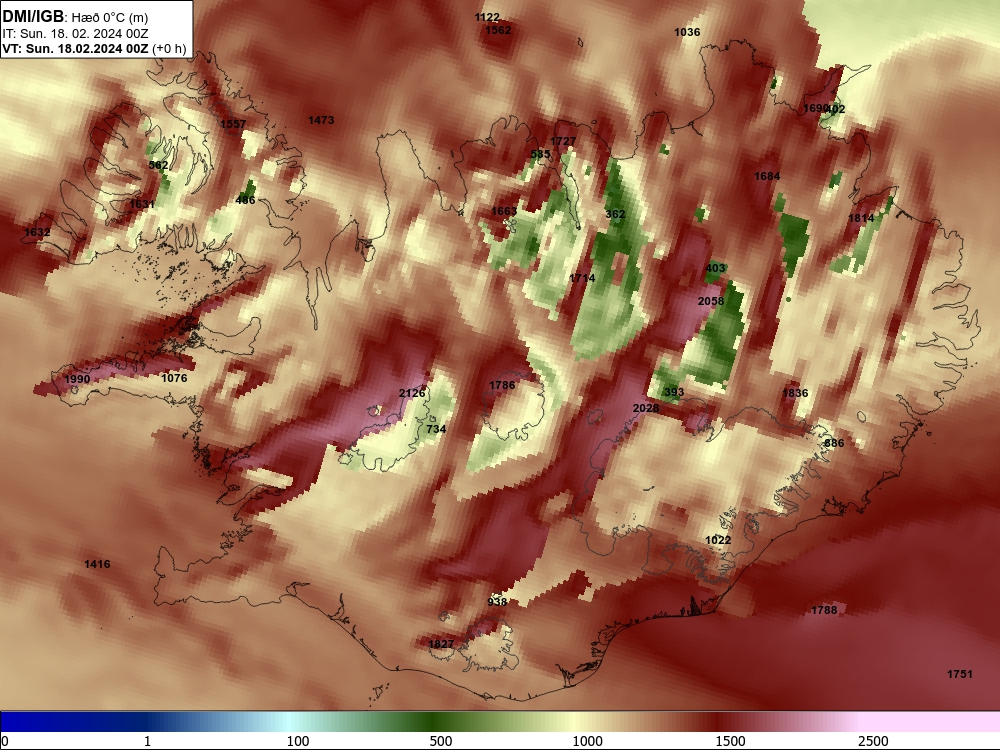Click the 1714 height value
Viewport: 1000px width, 750px height.
(582, 278)
